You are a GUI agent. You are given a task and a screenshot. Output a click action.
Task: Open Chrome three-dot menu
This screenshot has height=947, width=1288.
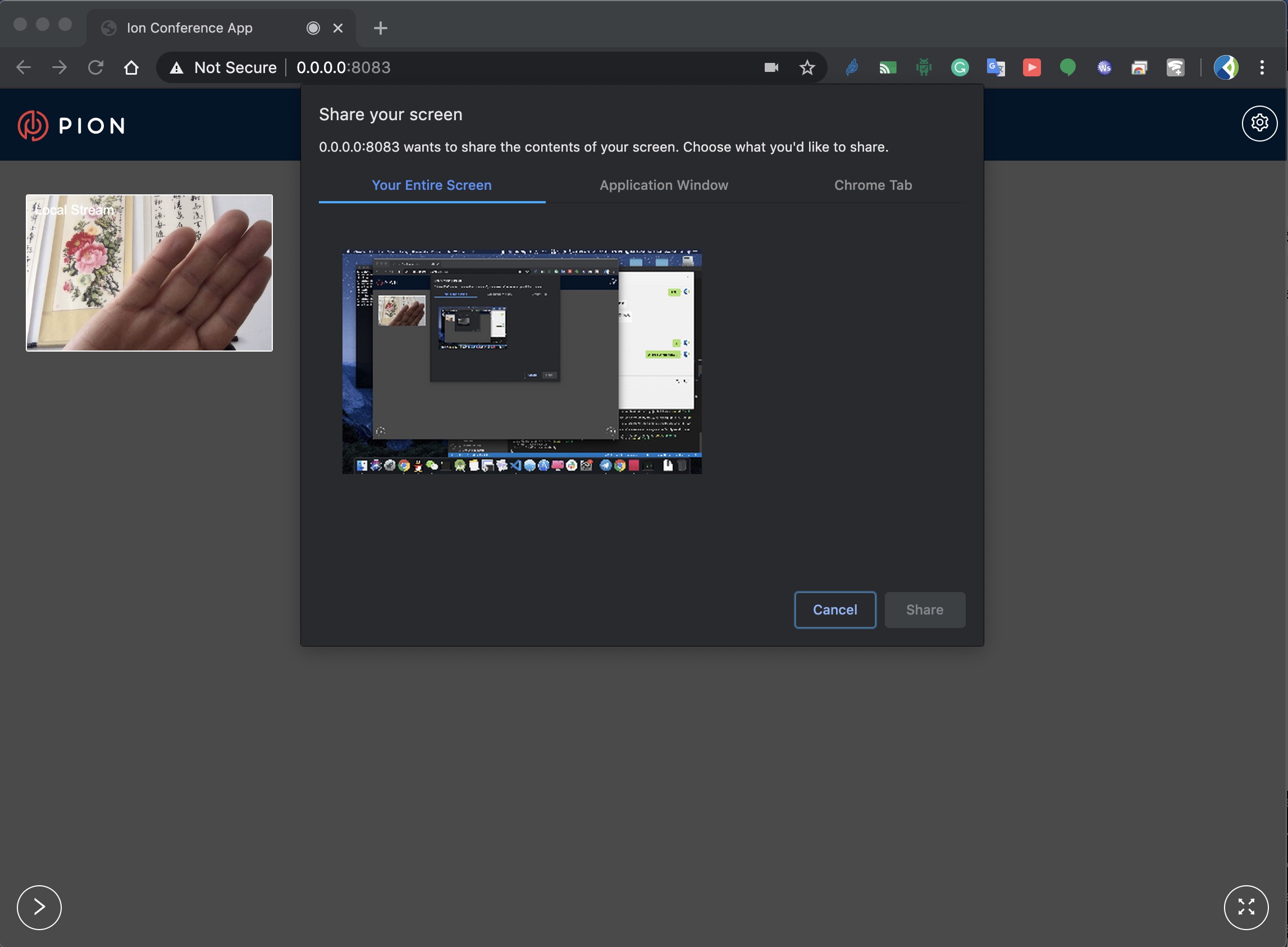(1262, 67)
